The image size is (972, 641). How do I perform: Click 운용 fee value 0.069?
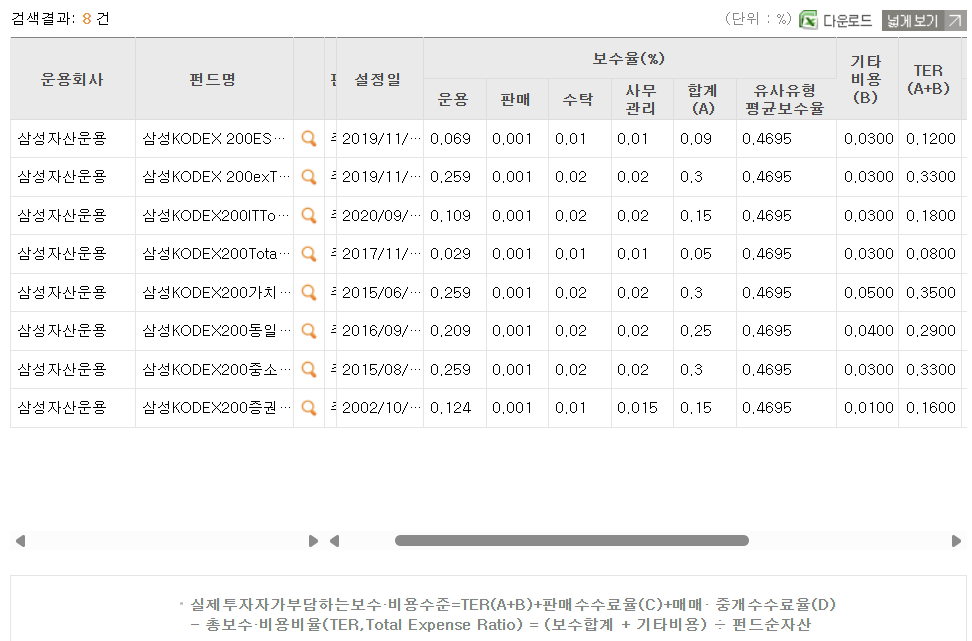tap(451, 139)
